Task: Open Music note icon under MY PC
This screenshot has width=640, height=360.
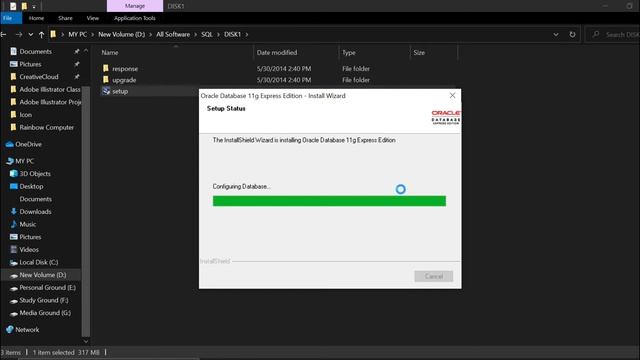Action: (13, 224)
